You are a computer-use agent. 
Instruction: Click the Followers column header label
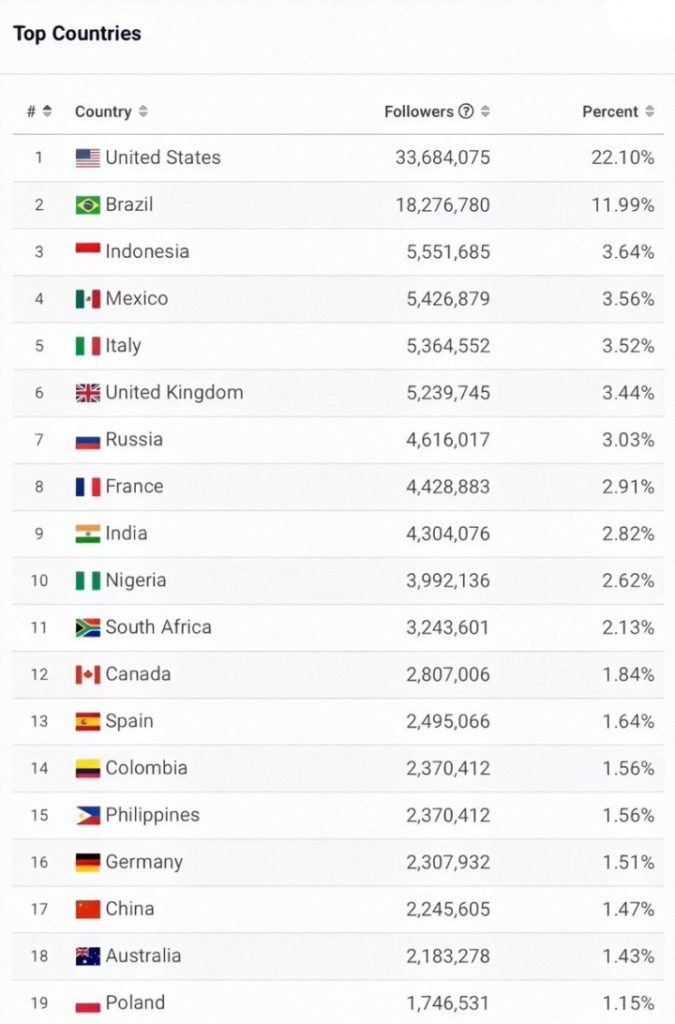coord(418,112)
